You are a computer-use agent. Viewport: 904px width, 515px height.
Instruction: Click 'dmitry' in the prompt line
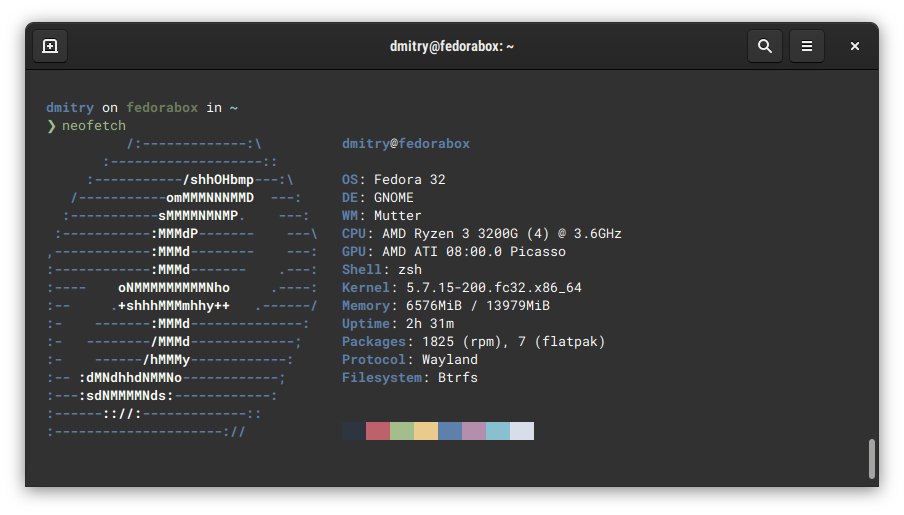click(70, 107)
